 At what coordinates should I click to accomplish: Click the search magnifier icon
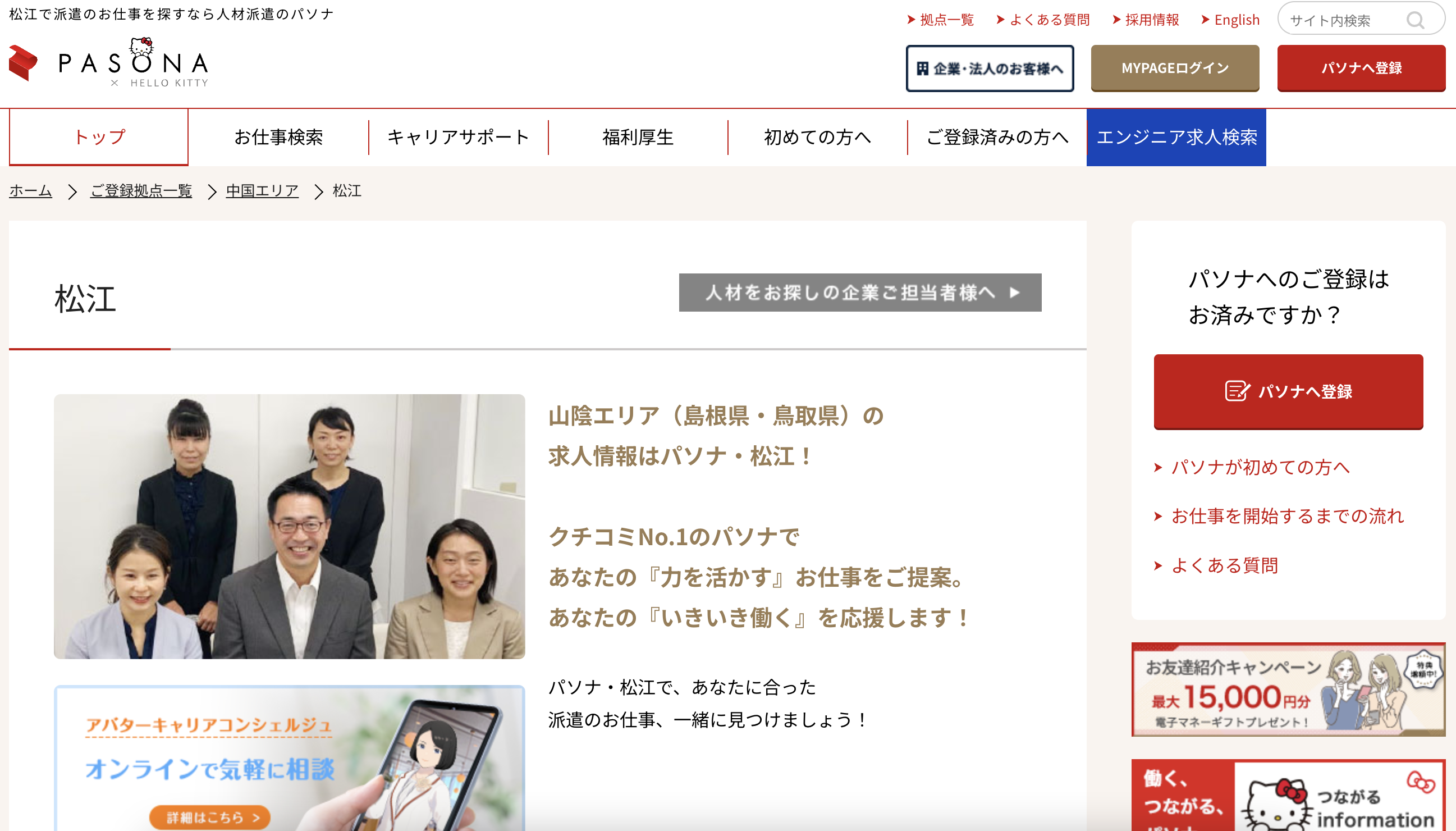[1416, 21]
